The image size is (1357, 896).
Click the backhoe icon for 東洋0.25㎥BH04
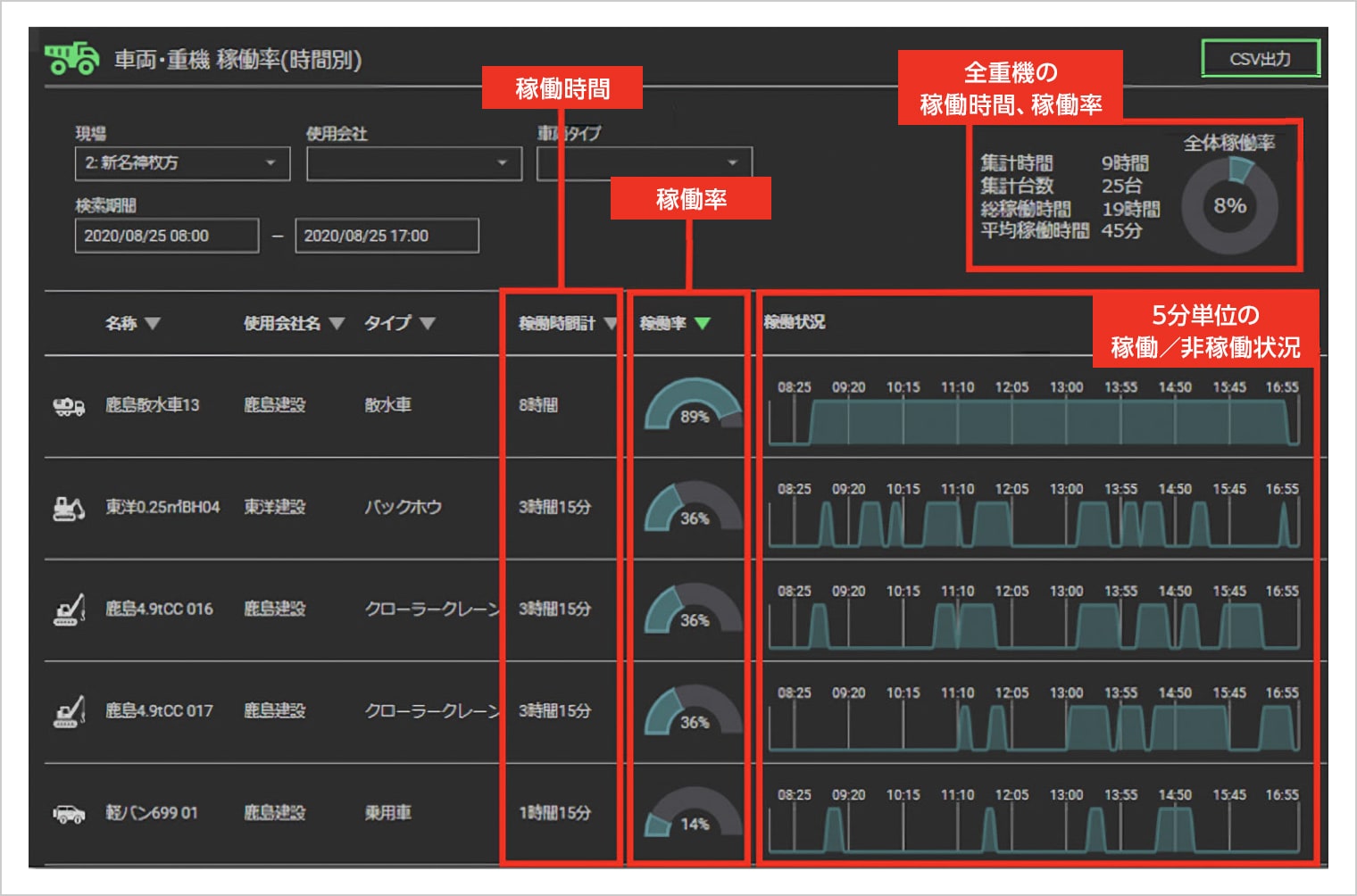pos(69,508)
